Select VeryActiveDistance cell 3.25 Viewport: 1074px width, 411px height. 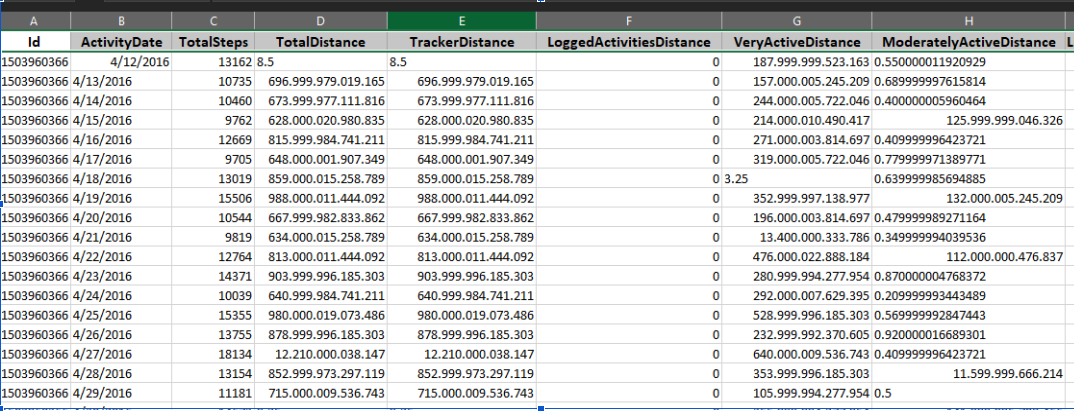(x=797, y=179)
